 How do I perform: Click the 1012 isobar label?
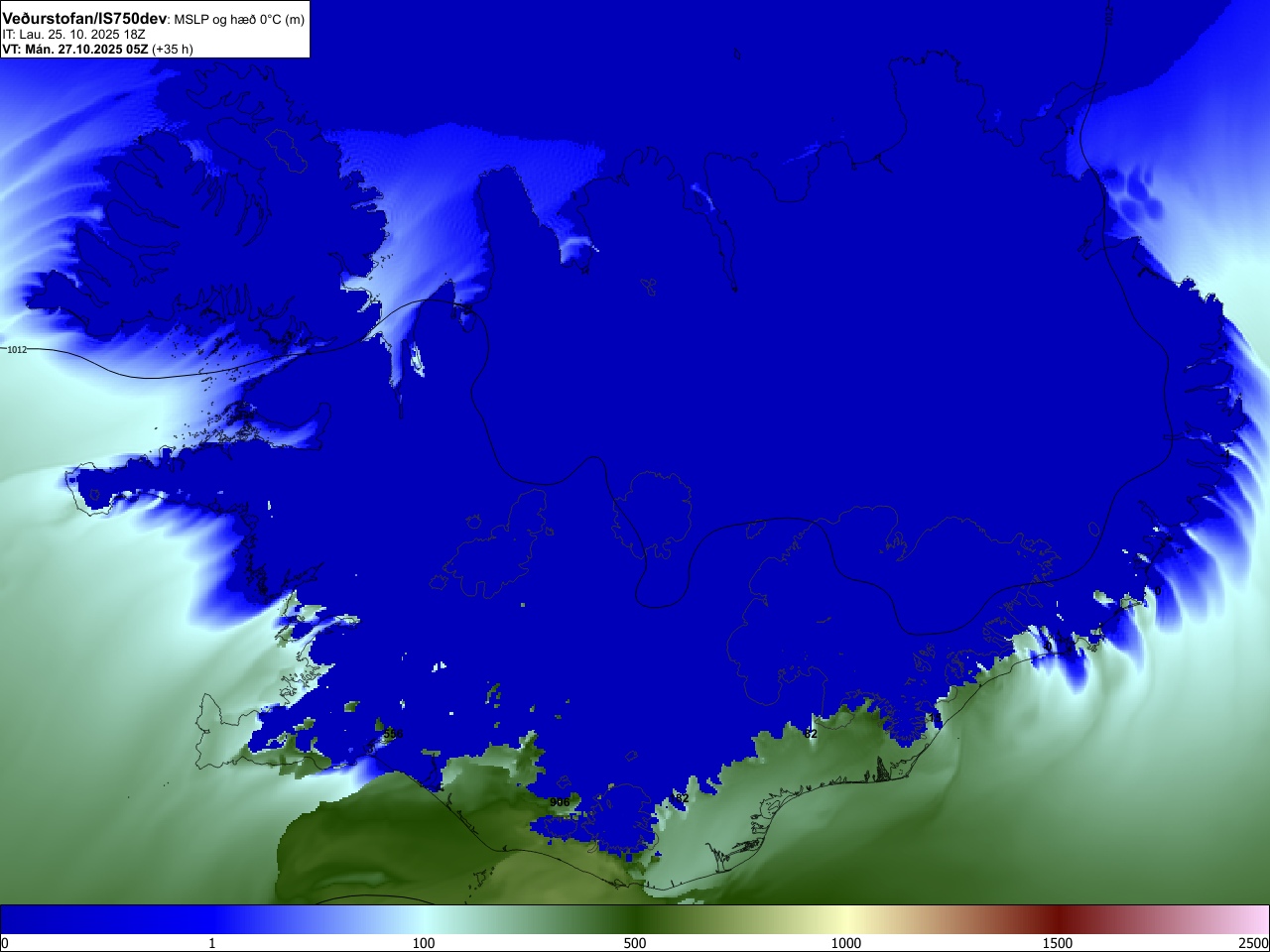point(17,350)
